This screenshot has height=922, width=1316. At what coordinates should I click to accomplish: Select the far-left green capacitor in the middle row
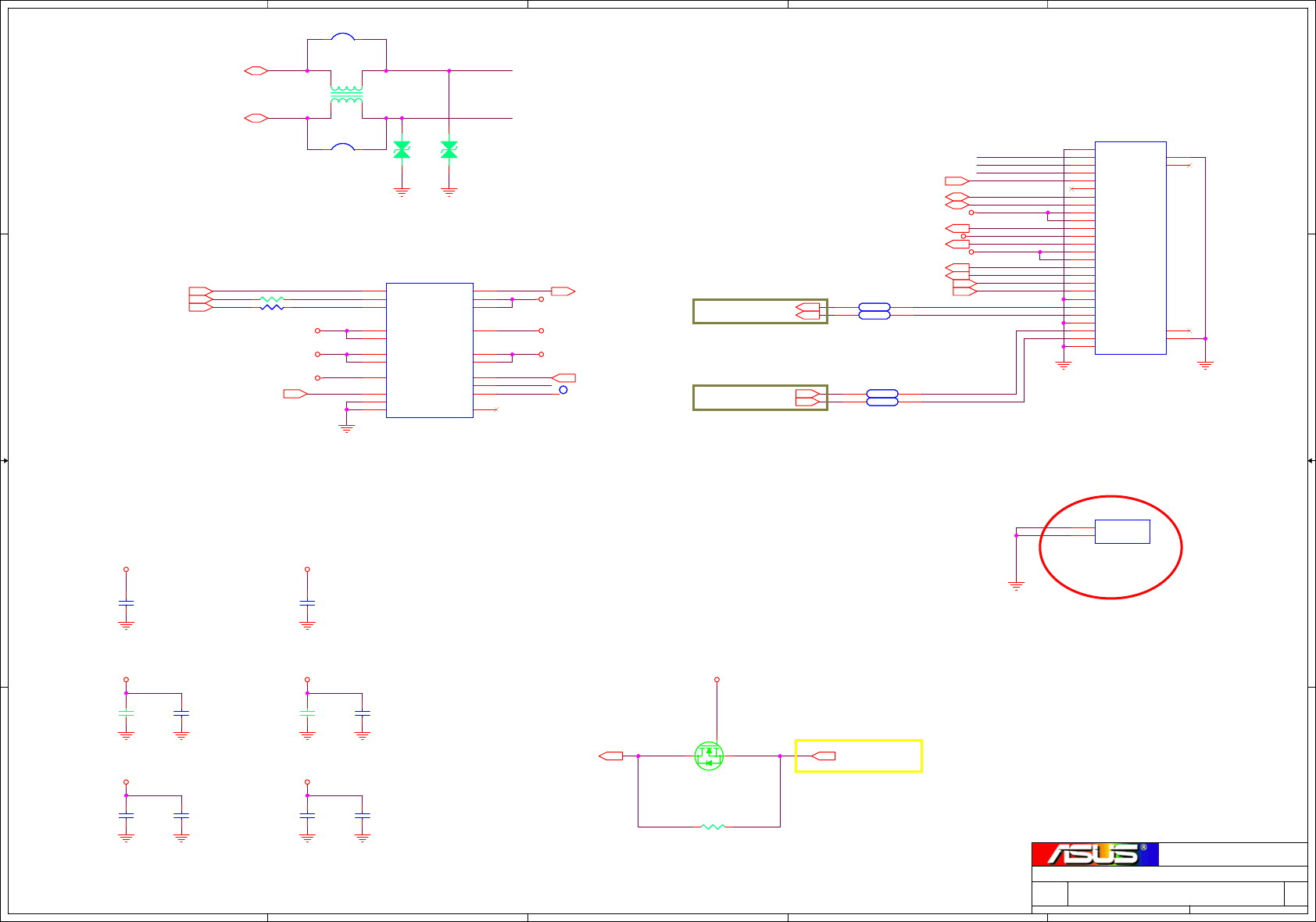pyautogui.click(x=126, y=713)
